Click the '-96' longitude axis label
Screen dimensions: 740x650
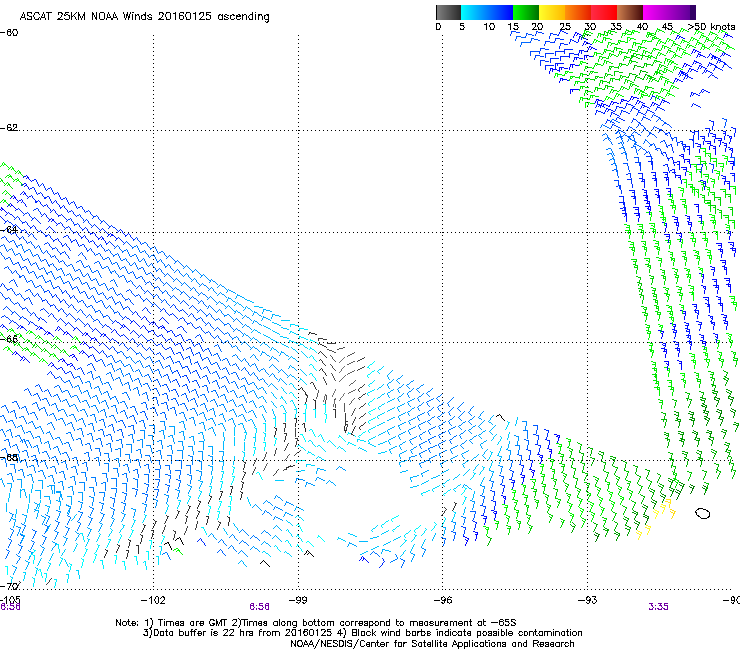click(443, 600)
